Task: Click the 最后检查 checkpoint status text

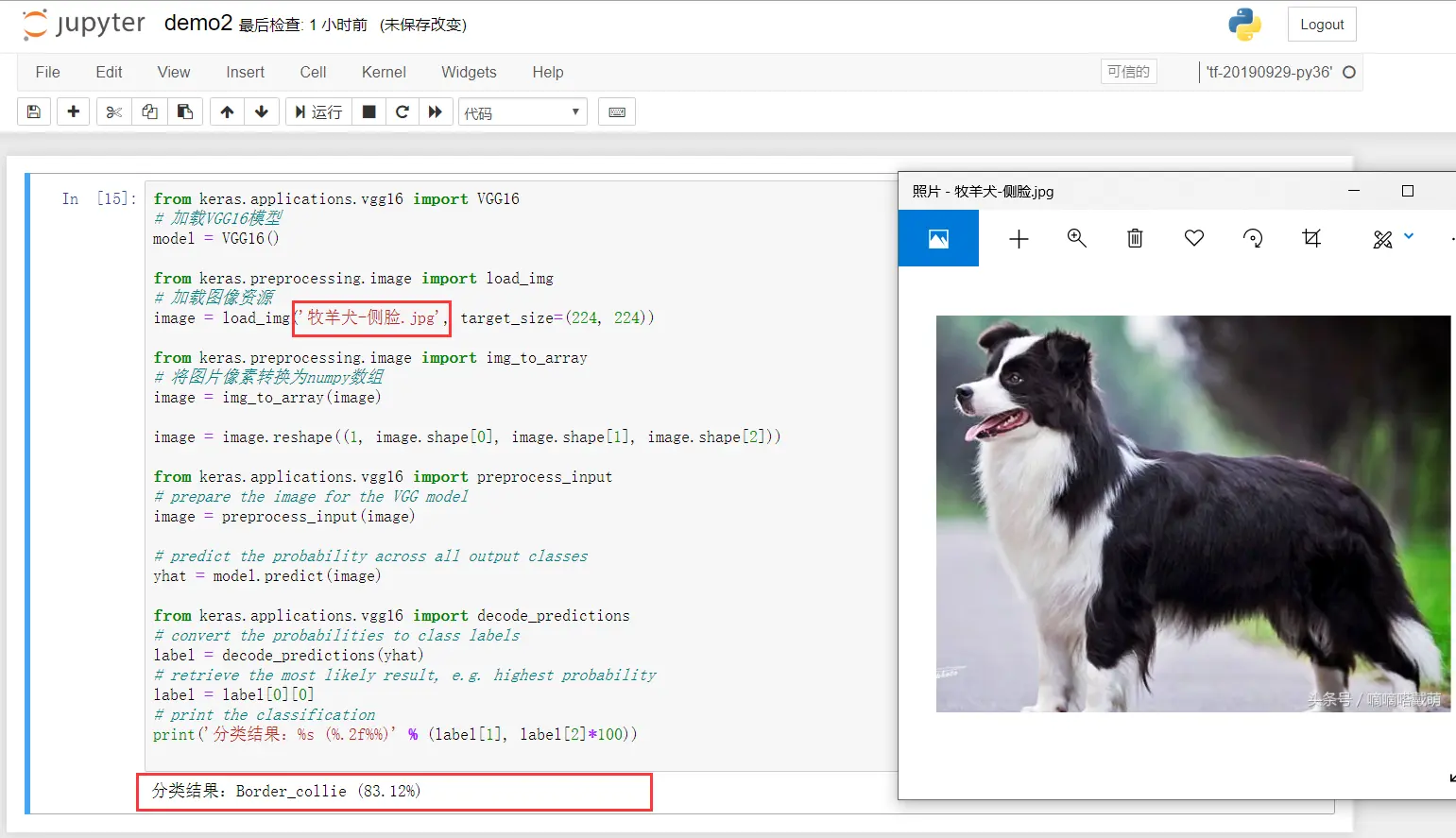Action: click(x=303, y=26)
